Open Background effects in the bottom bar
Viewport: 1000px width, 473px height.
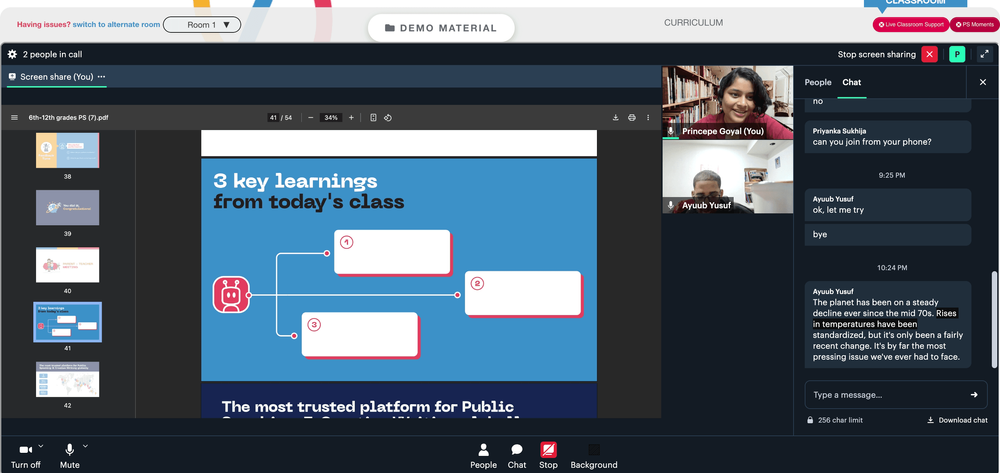point(594,456)
